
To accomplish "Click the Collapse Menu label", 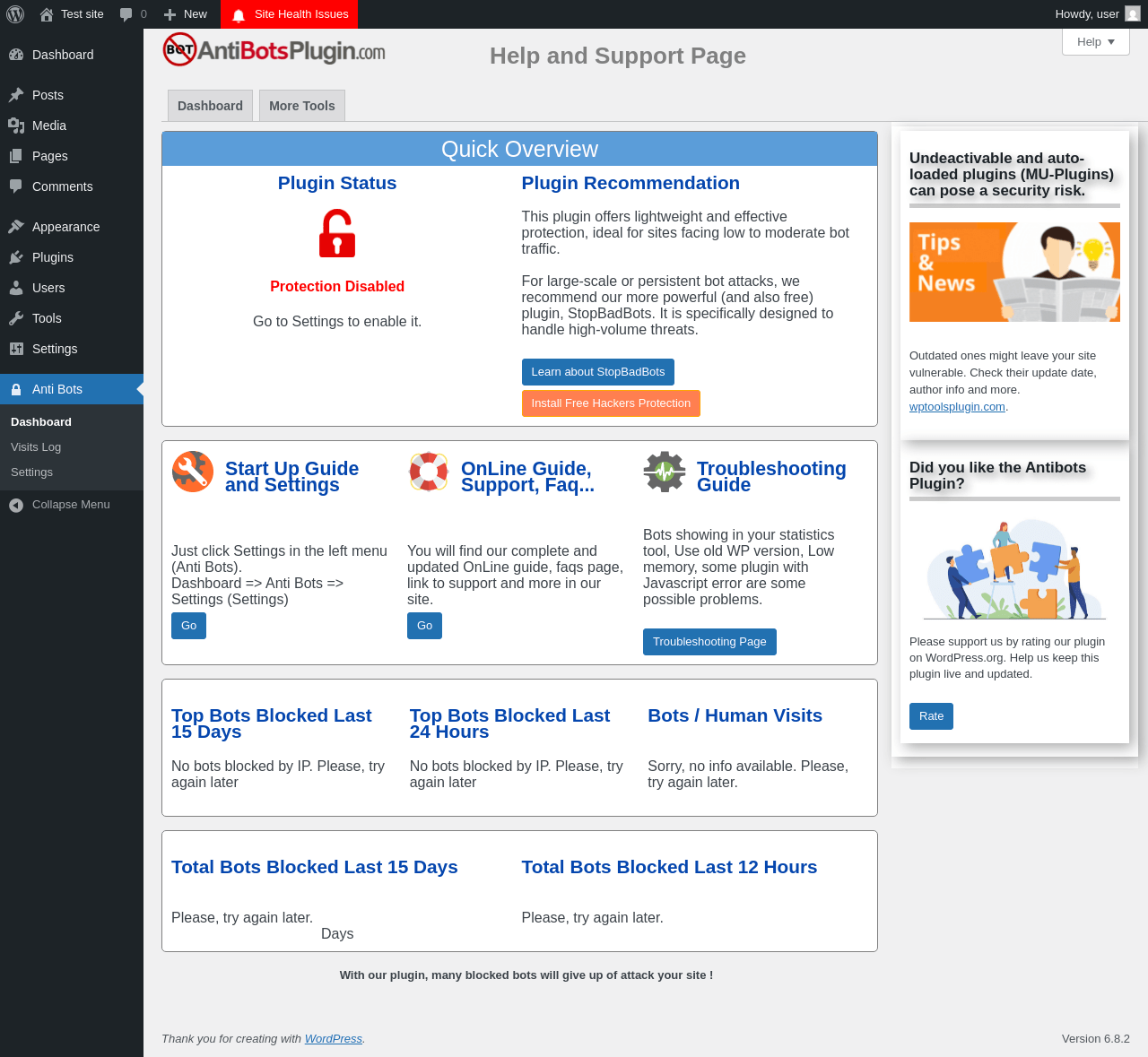I will click(71, 505).
